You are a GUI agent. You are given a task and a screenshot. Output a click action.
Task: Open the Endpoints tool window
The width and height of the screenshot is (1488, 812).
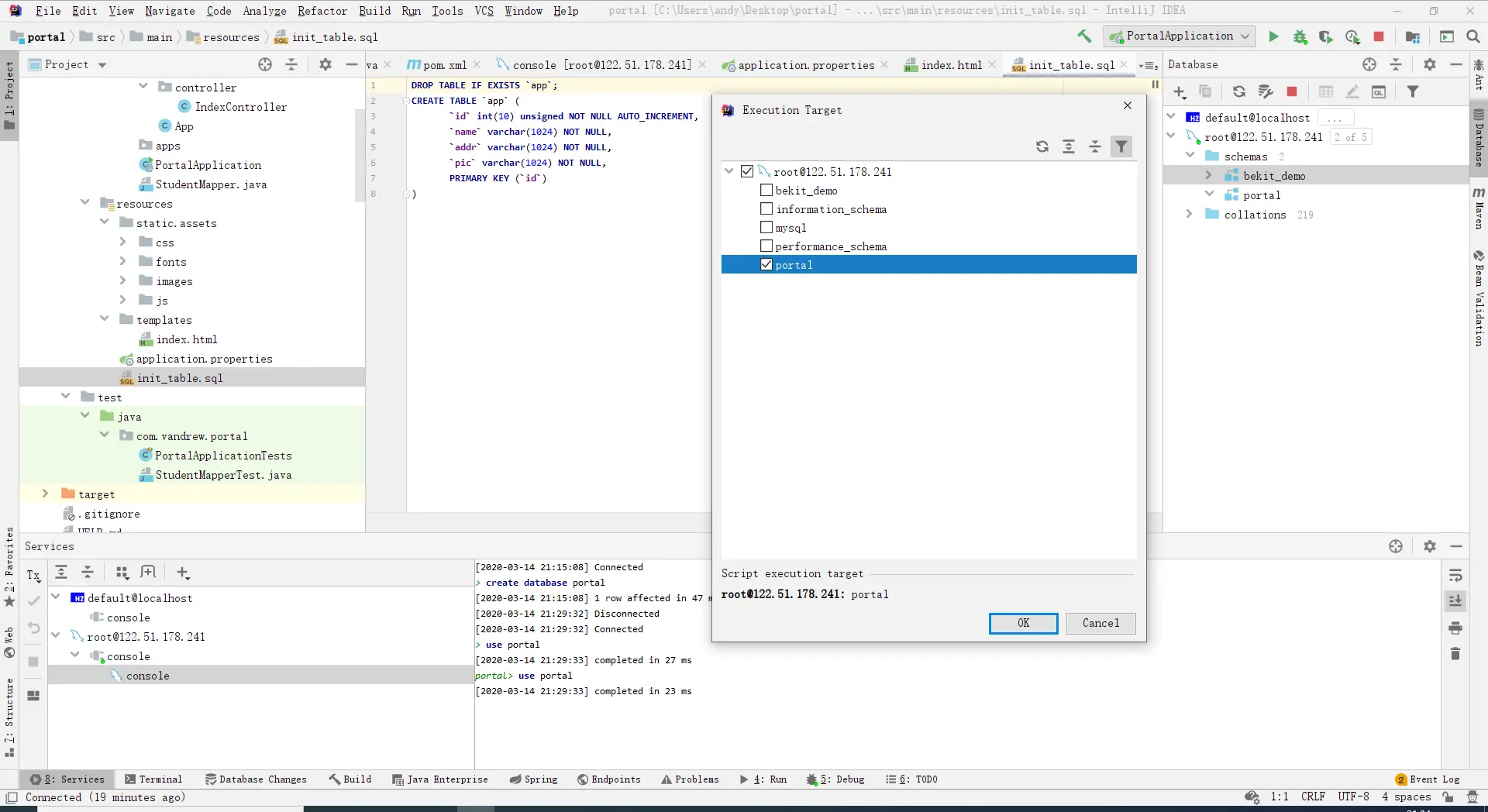point(609,779)
